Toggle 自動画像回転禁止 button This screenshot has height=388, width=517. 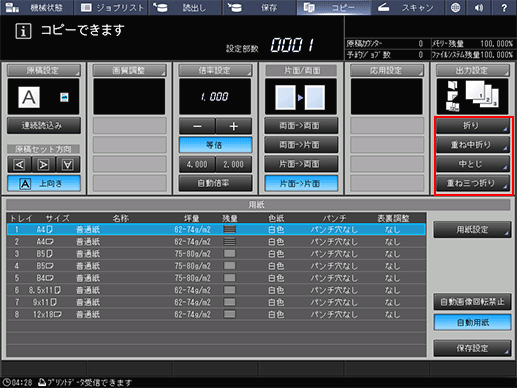click(x=472, y=302)
